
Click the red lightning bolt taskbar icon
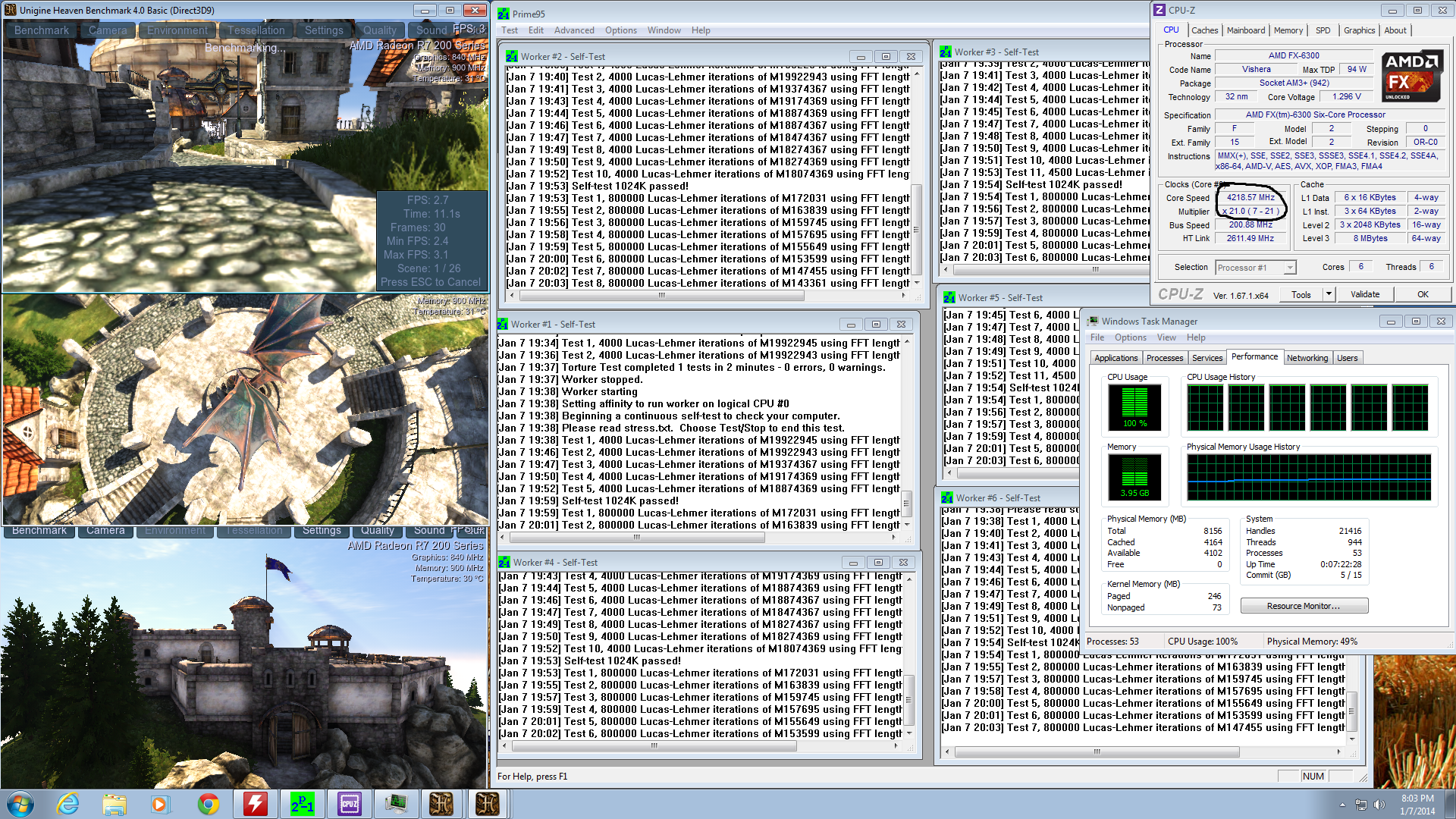pos(255,804)
